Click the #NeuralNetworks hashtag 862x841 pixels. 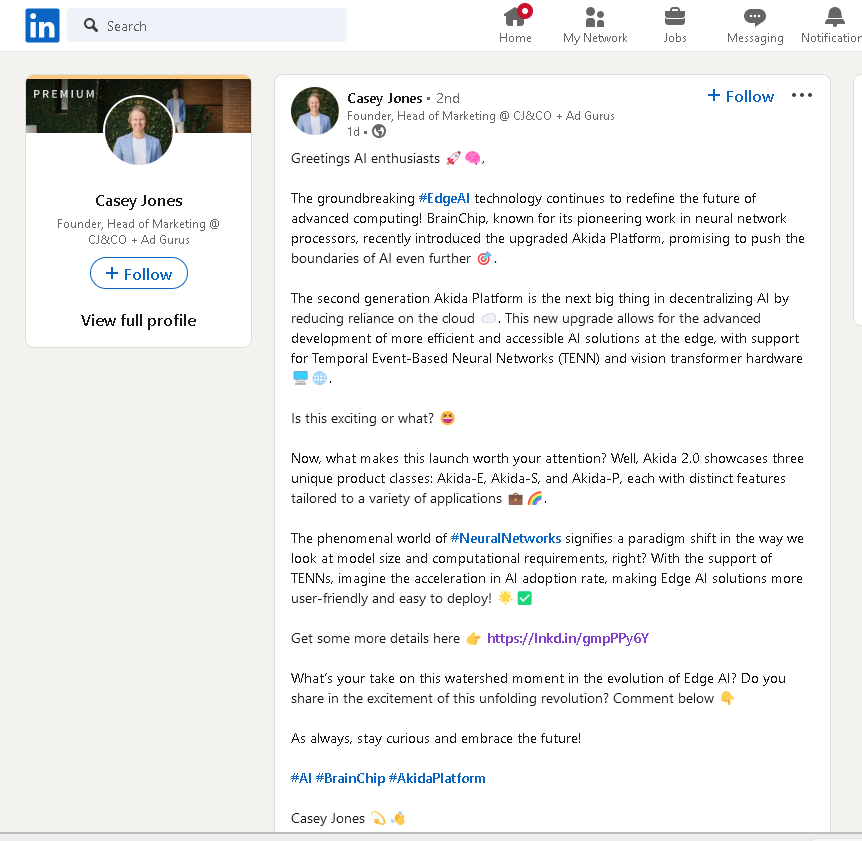(505, 538)
